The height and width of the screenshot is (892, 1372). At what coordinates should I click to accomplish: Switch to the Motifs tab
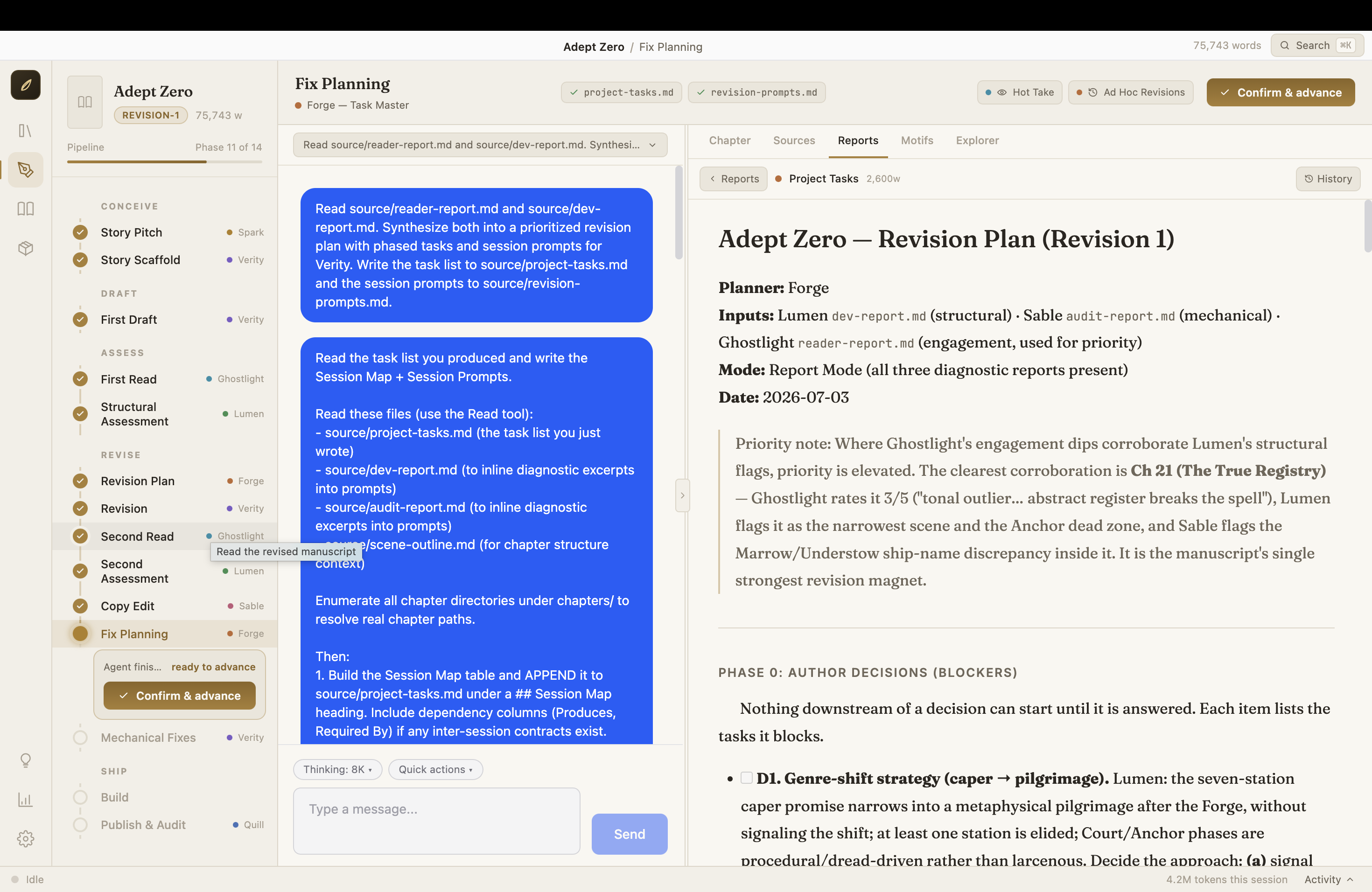point(917,140)
